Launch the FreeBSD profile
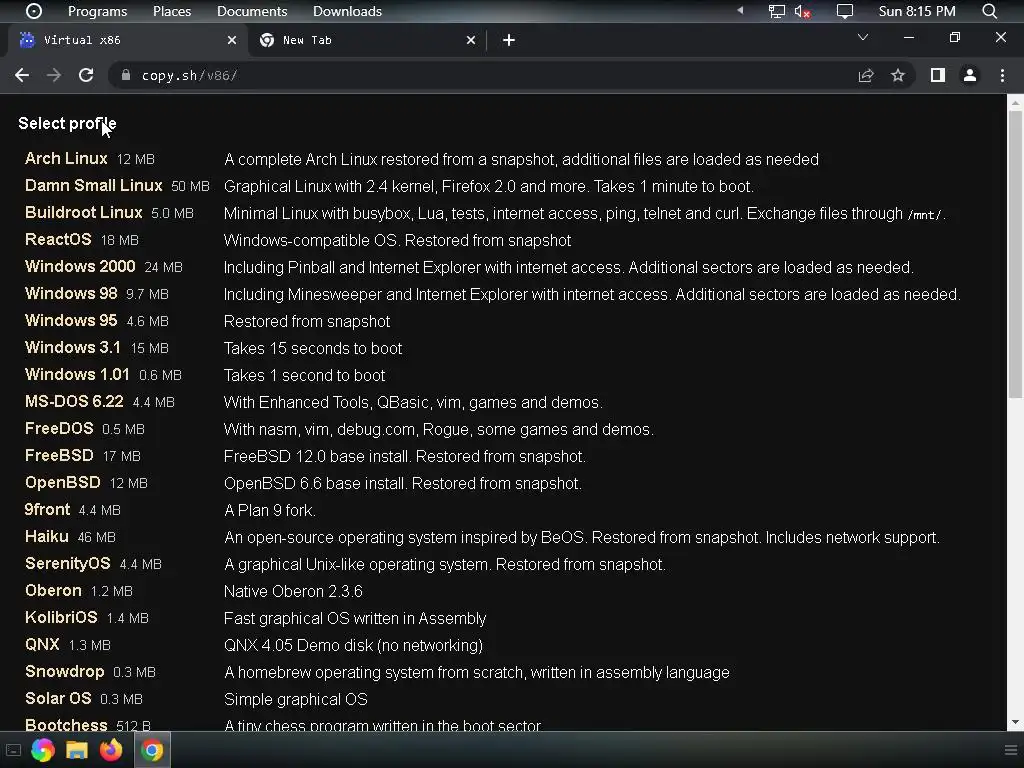Viewport: 1024px width, 768px height. [59, 455]
